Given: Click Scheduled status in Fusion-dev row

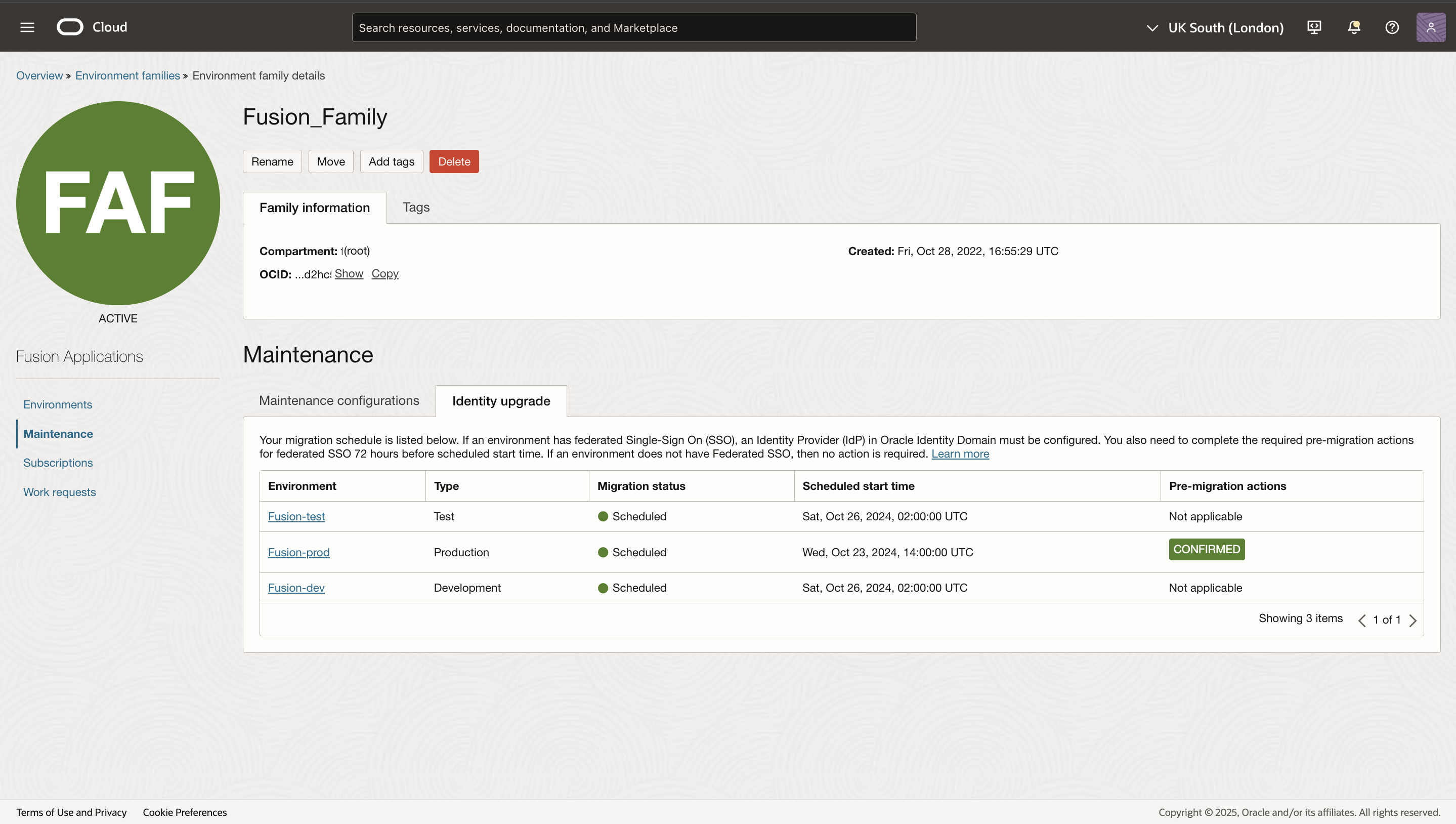Looking at the screenshot, I should (x=632, y=588).
